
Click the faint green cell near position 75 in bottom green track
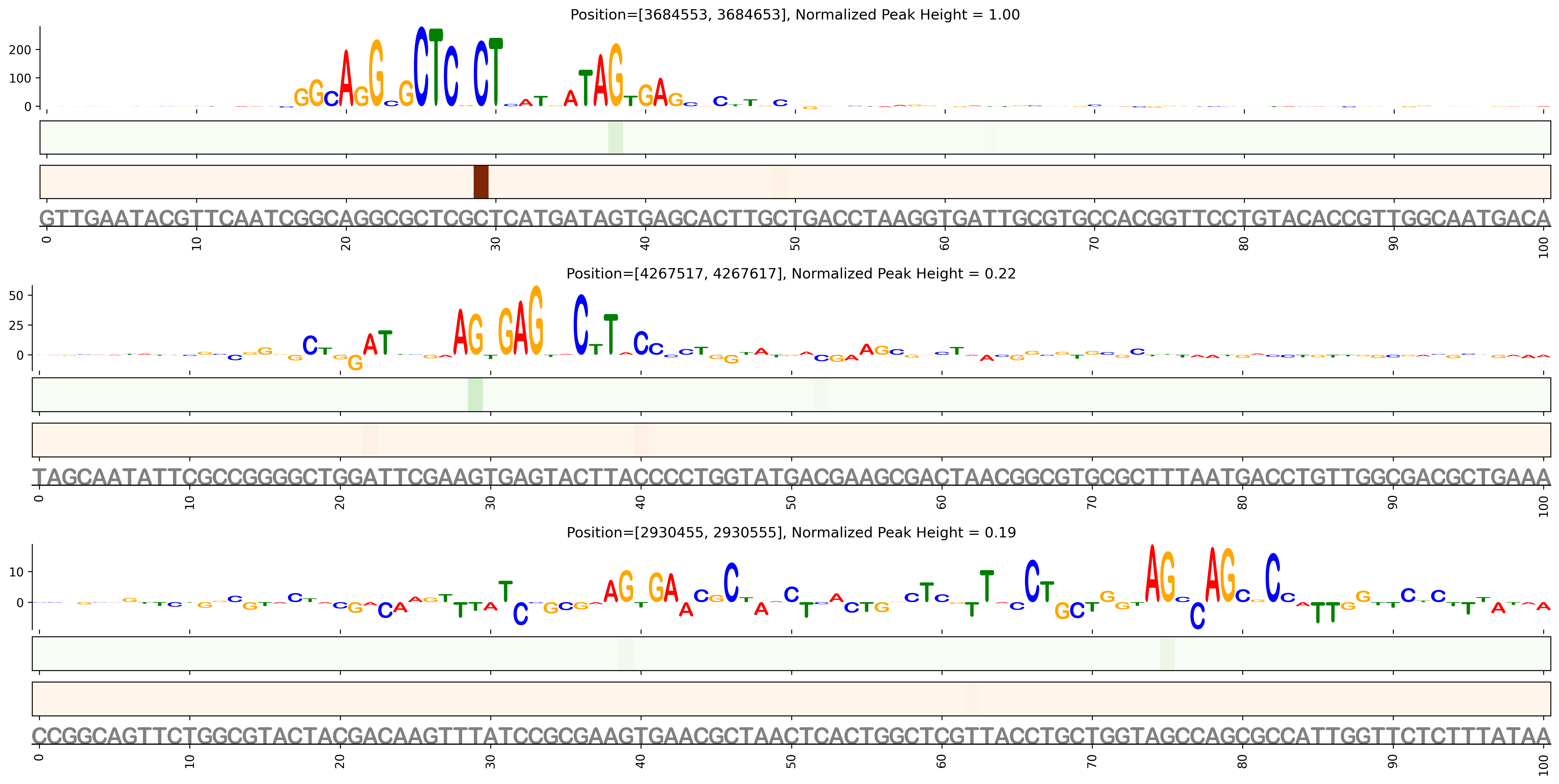(x=1167, y=654)
